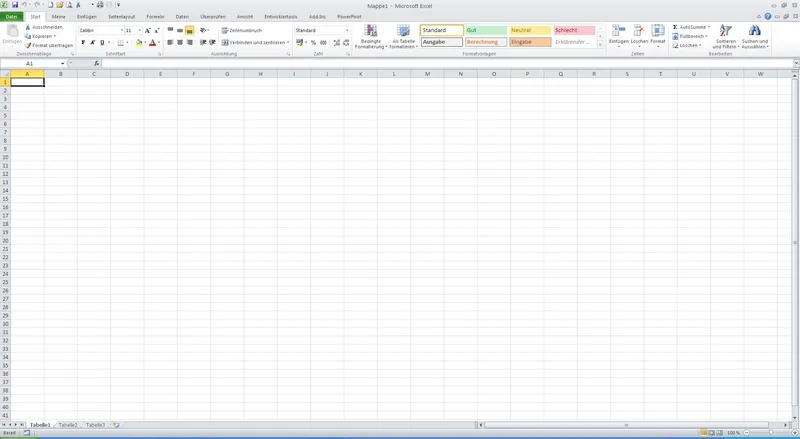Open the AutoSumme dropdown arrow
Image resolution: width=800 pixels, height=439 pixels.
(x=708, y=27)
